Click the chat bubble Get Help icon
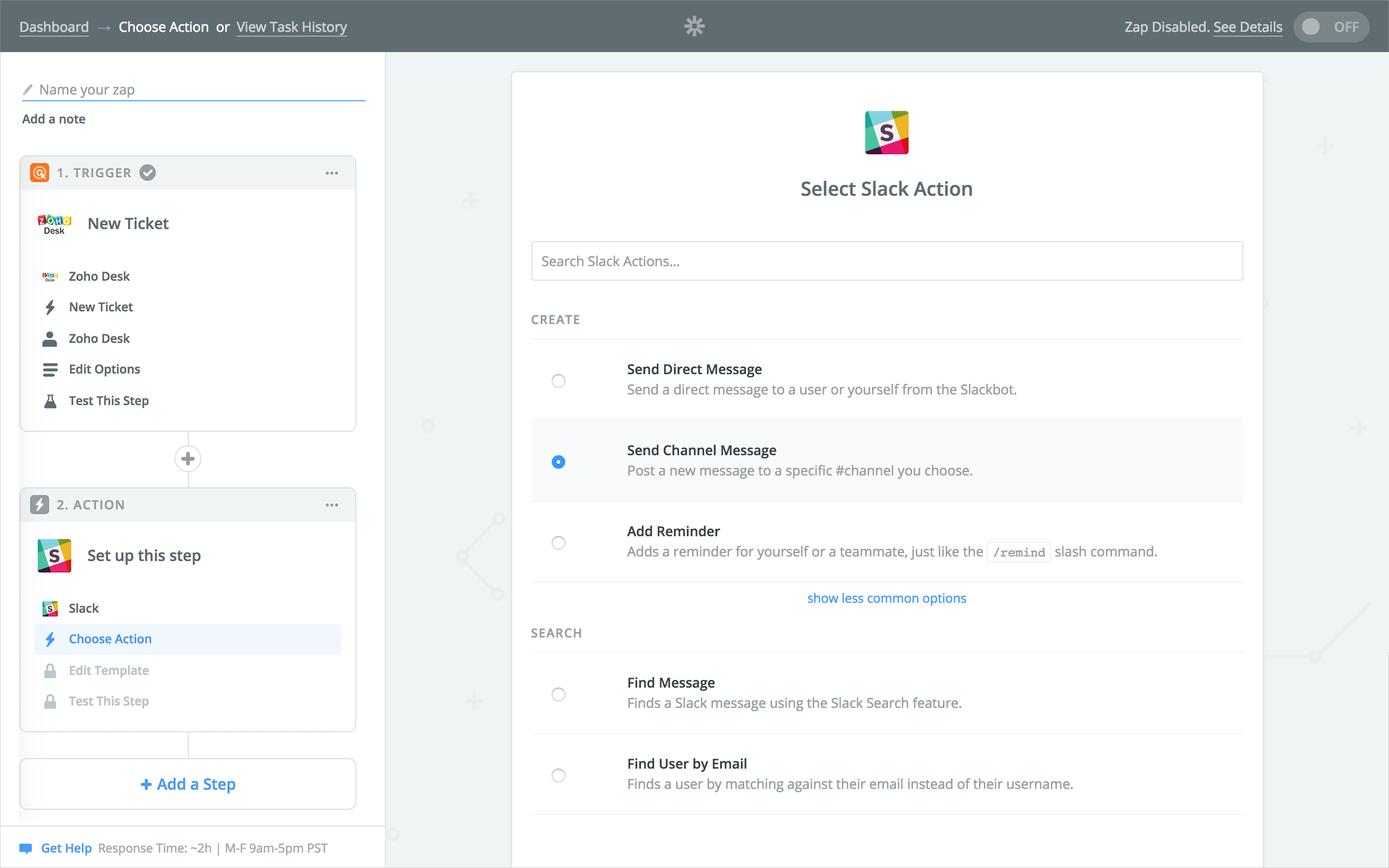The width and height of the screenshot is (1389, 868). 26,848
